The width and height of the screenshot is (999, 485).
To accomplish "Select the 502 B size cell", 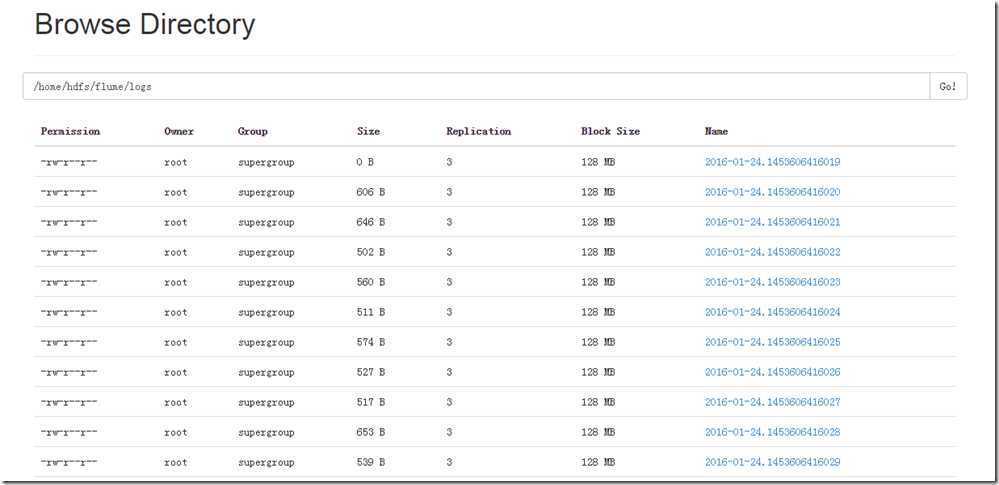I will click(371, 252).
